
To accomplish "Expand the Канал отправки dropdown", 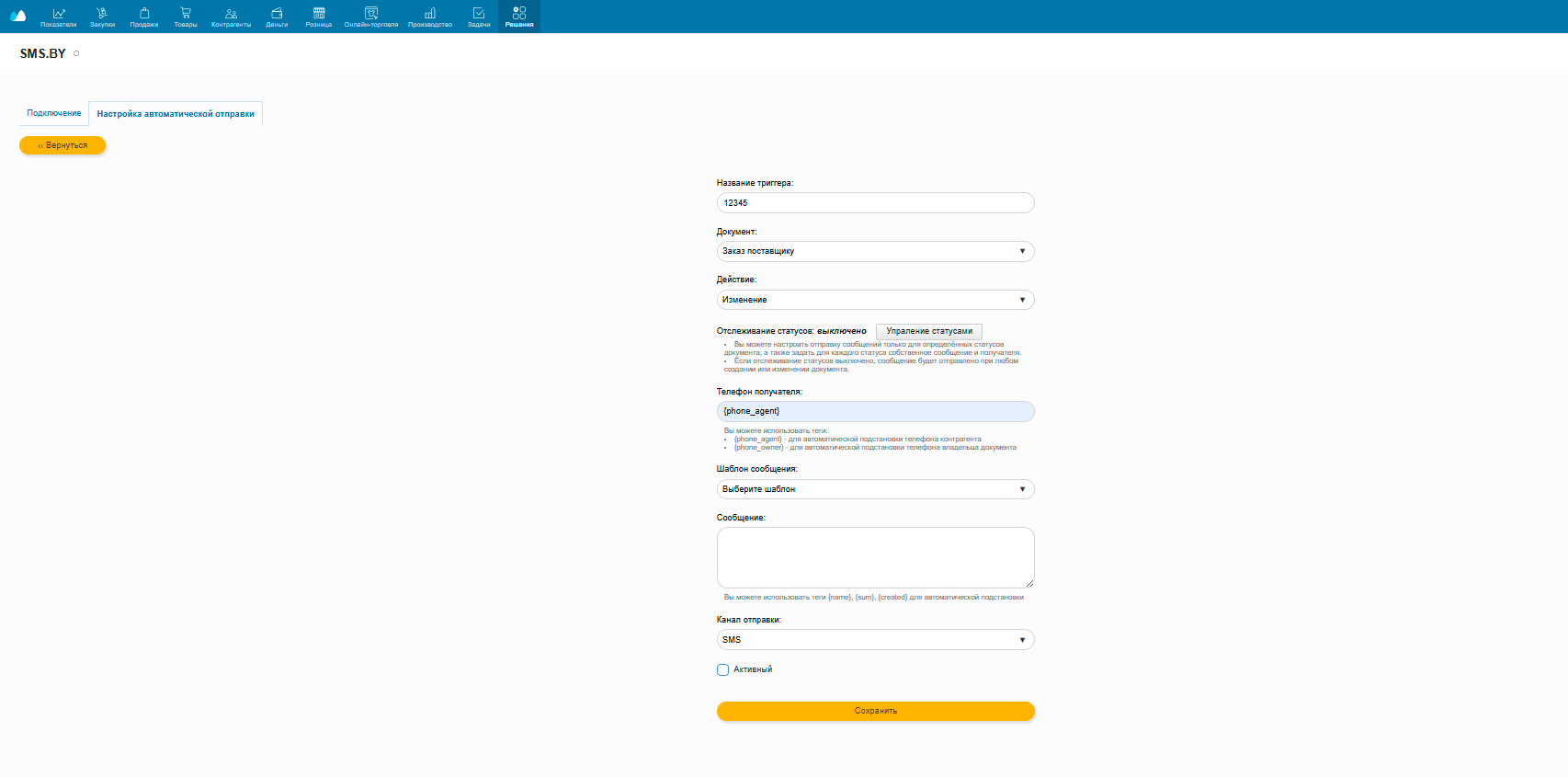I will tap(875, 640).
